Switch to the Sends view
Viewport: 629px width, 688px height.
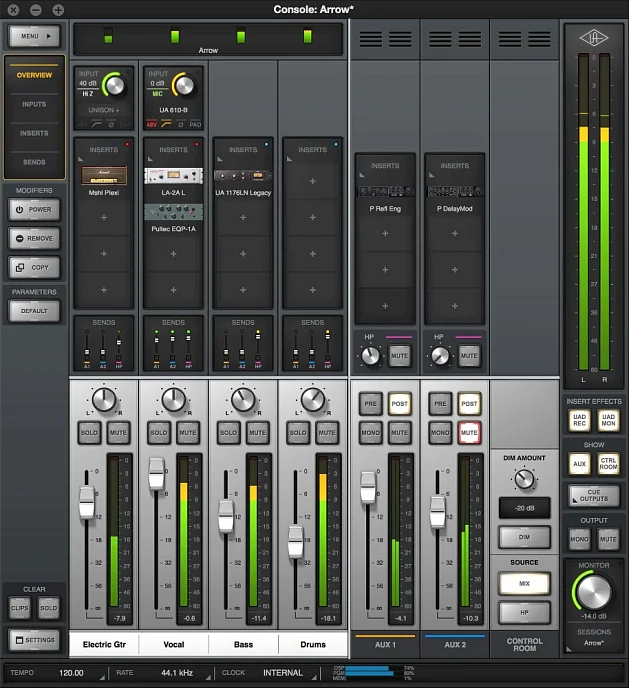(34, 161)
